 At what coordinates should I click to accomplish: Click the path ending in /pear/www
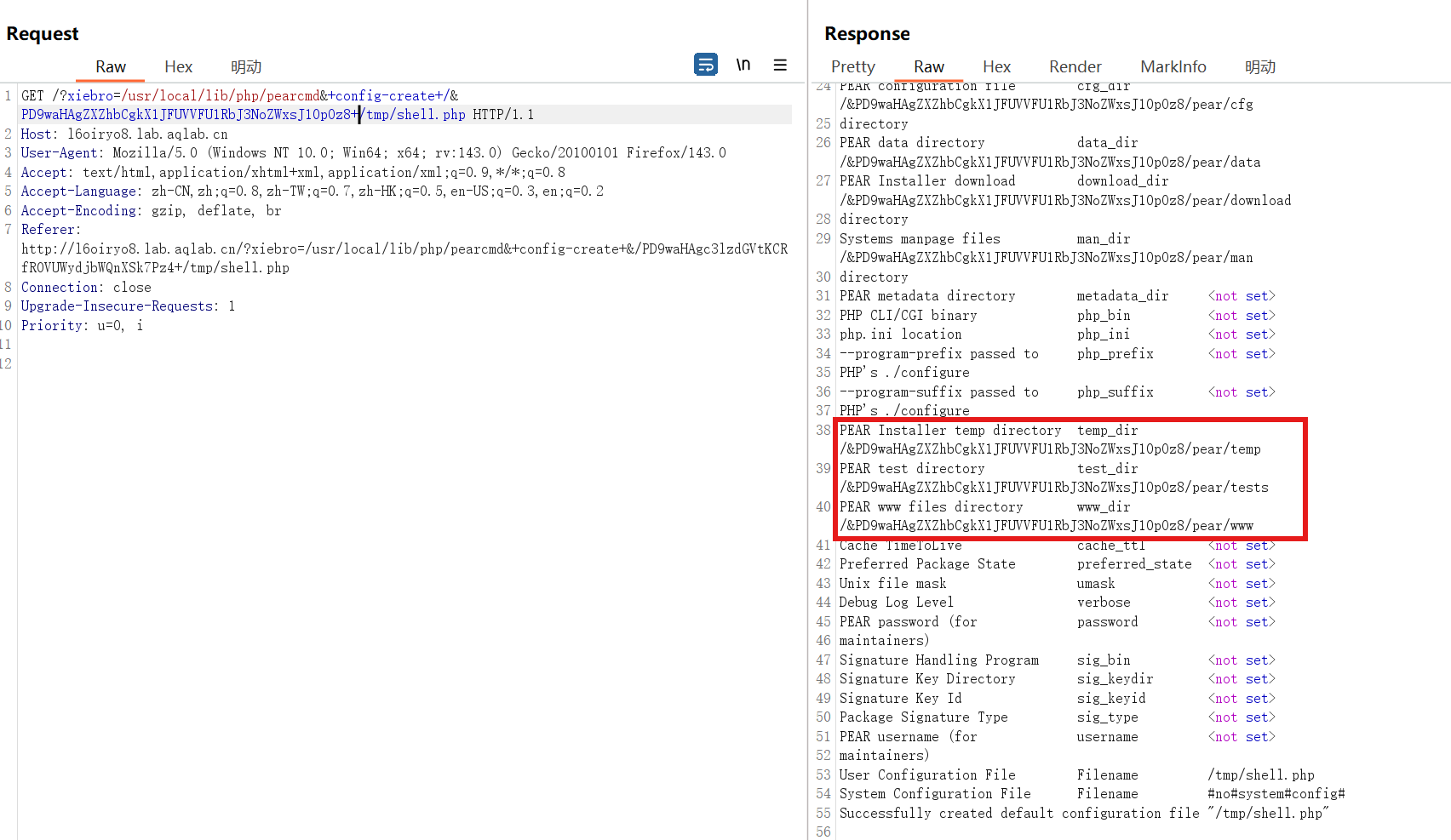tap(1047, 526)
